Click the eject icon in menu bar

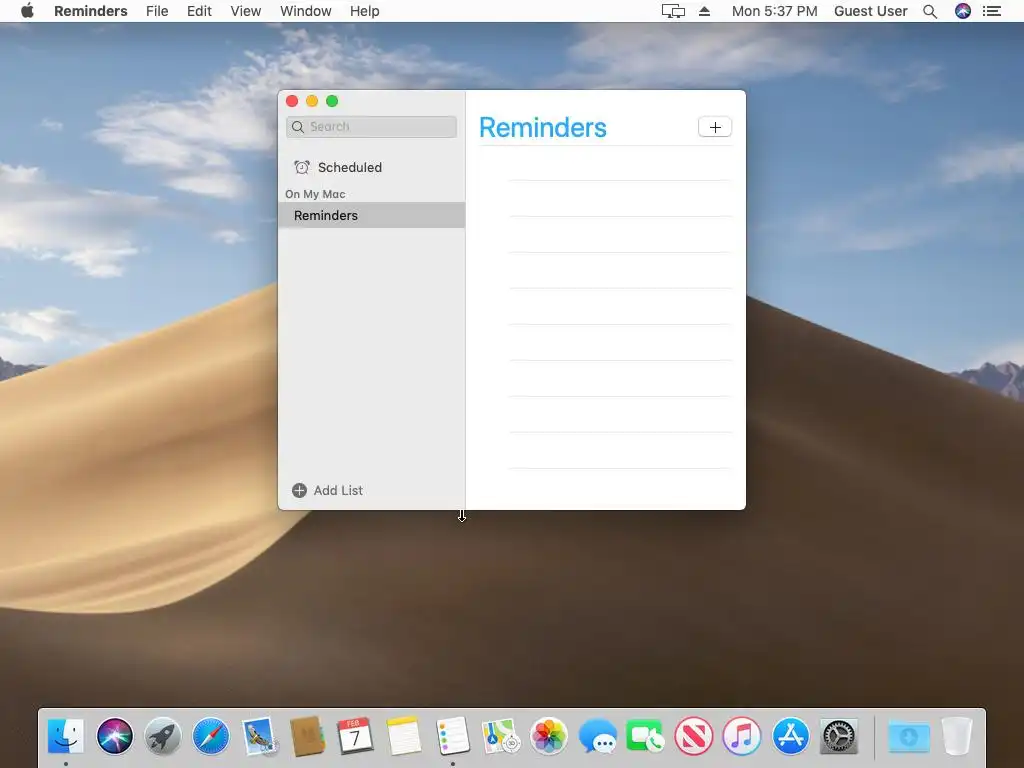[x=704, y=11]
